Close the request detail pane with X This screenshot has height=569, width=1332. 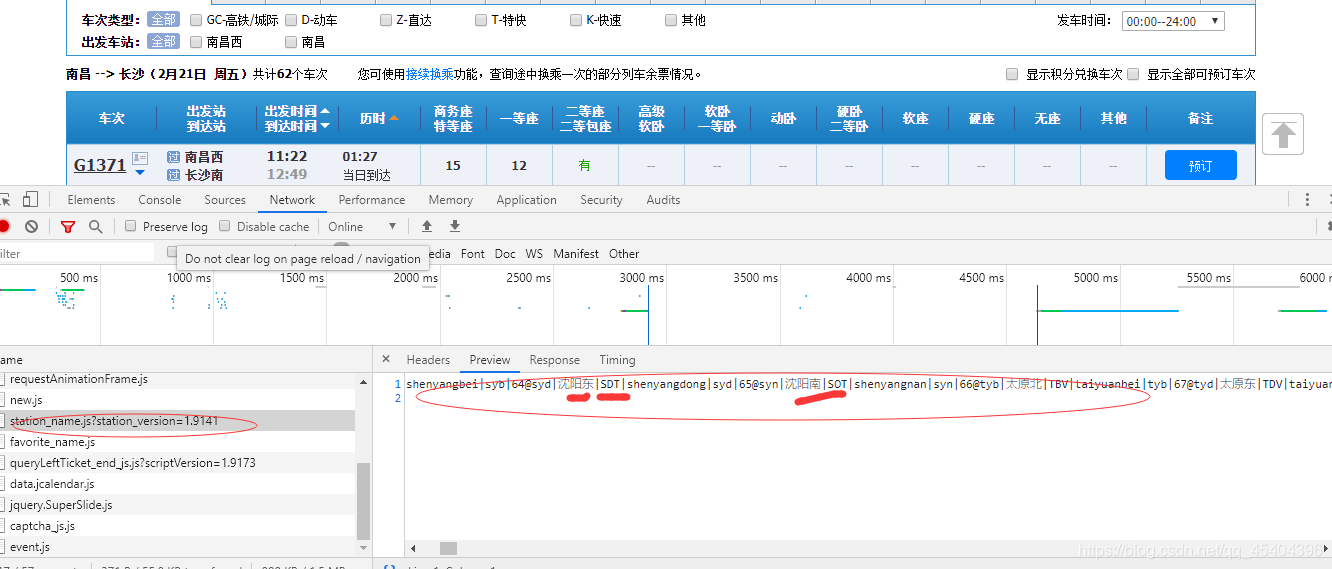386,360
